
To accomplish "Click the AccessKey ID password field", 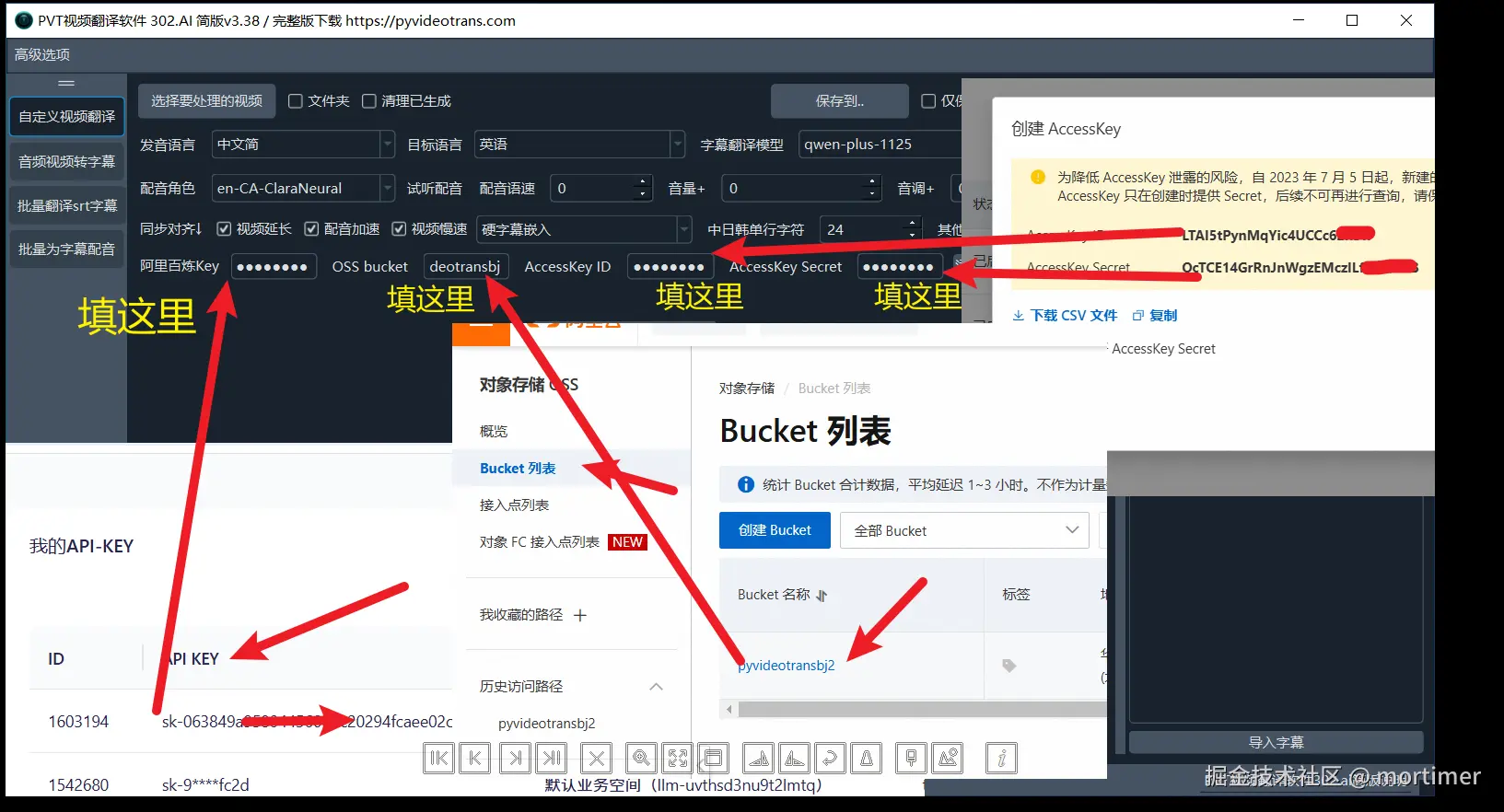I will (670, 267).
